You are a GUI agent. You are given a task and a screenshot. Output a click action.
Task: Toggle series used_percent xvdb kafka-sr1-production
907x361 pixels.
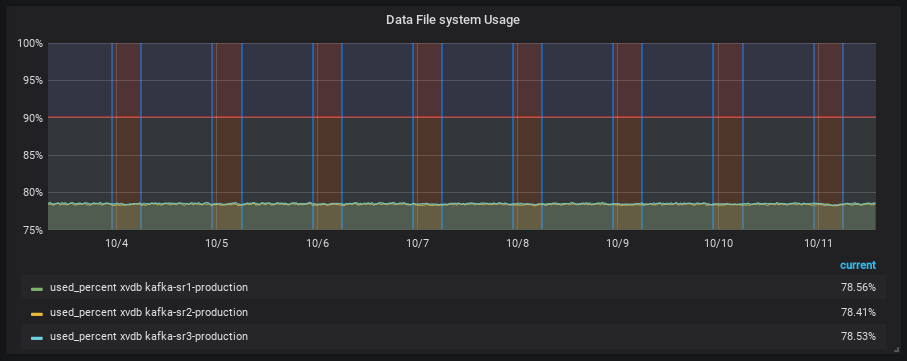(x=149, y=288)
